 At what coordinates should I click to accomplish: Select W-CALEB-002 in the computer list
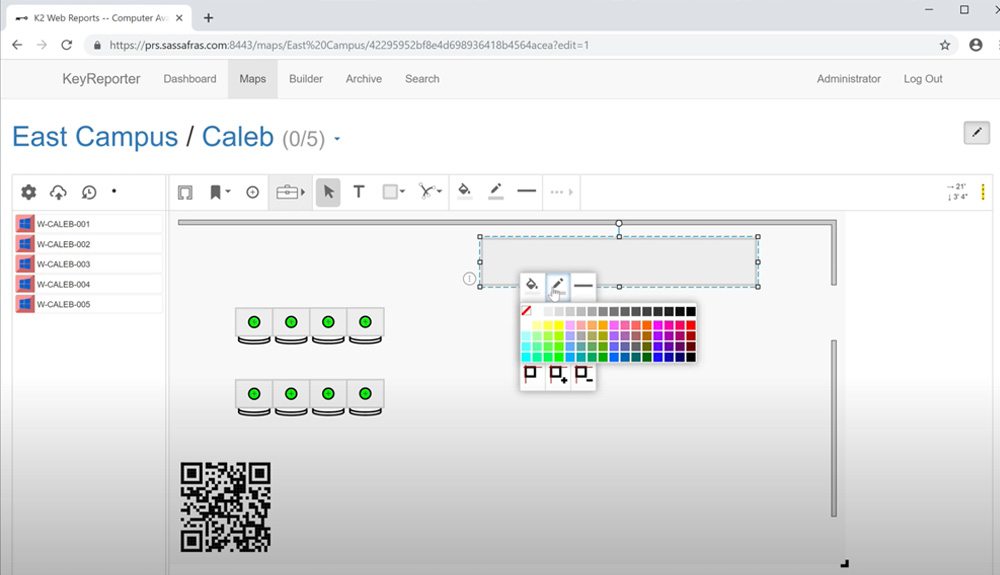pos(88,244)
